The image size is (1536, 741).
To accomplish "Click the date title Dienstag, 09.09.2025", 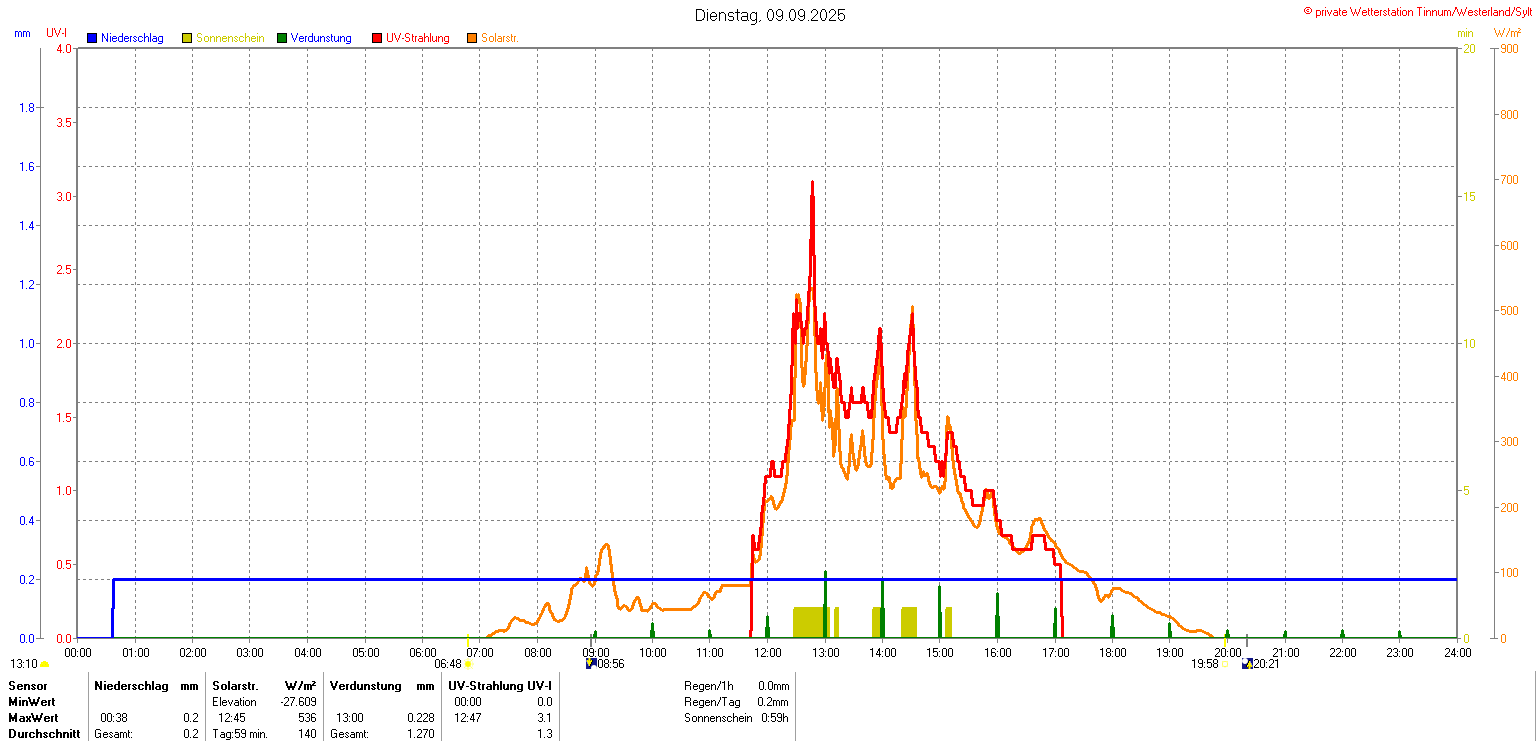I will (x=770, y=16).
